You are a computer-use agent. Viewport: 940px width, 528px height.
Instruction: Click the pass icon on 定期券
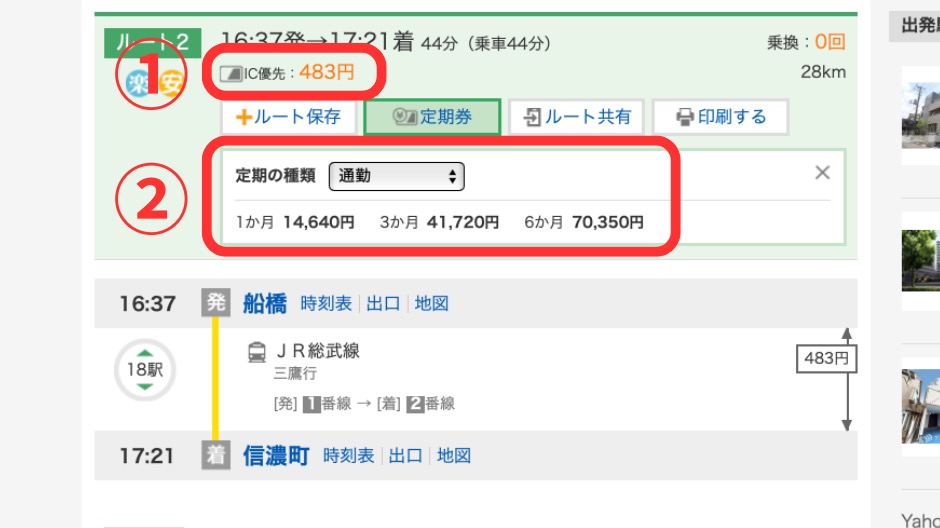click(404, 117)
